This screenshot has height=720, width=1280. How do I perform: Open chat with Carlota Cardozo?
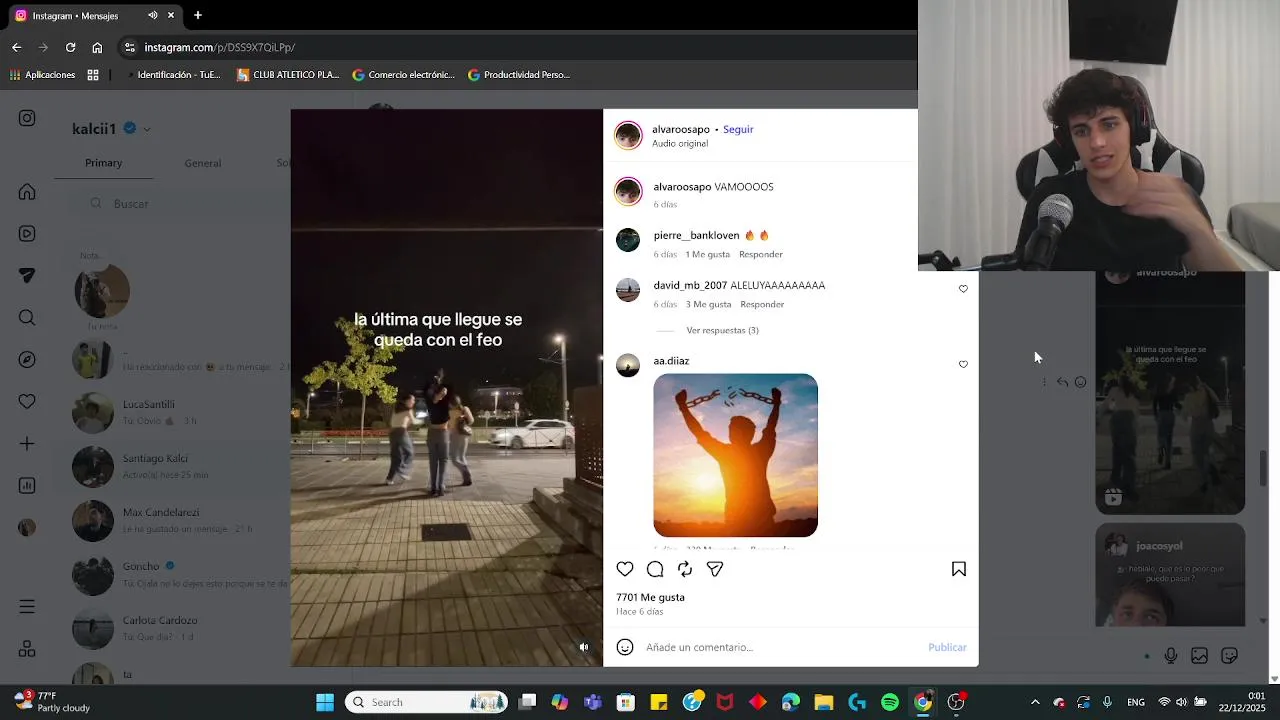click(x=180, y=628)
